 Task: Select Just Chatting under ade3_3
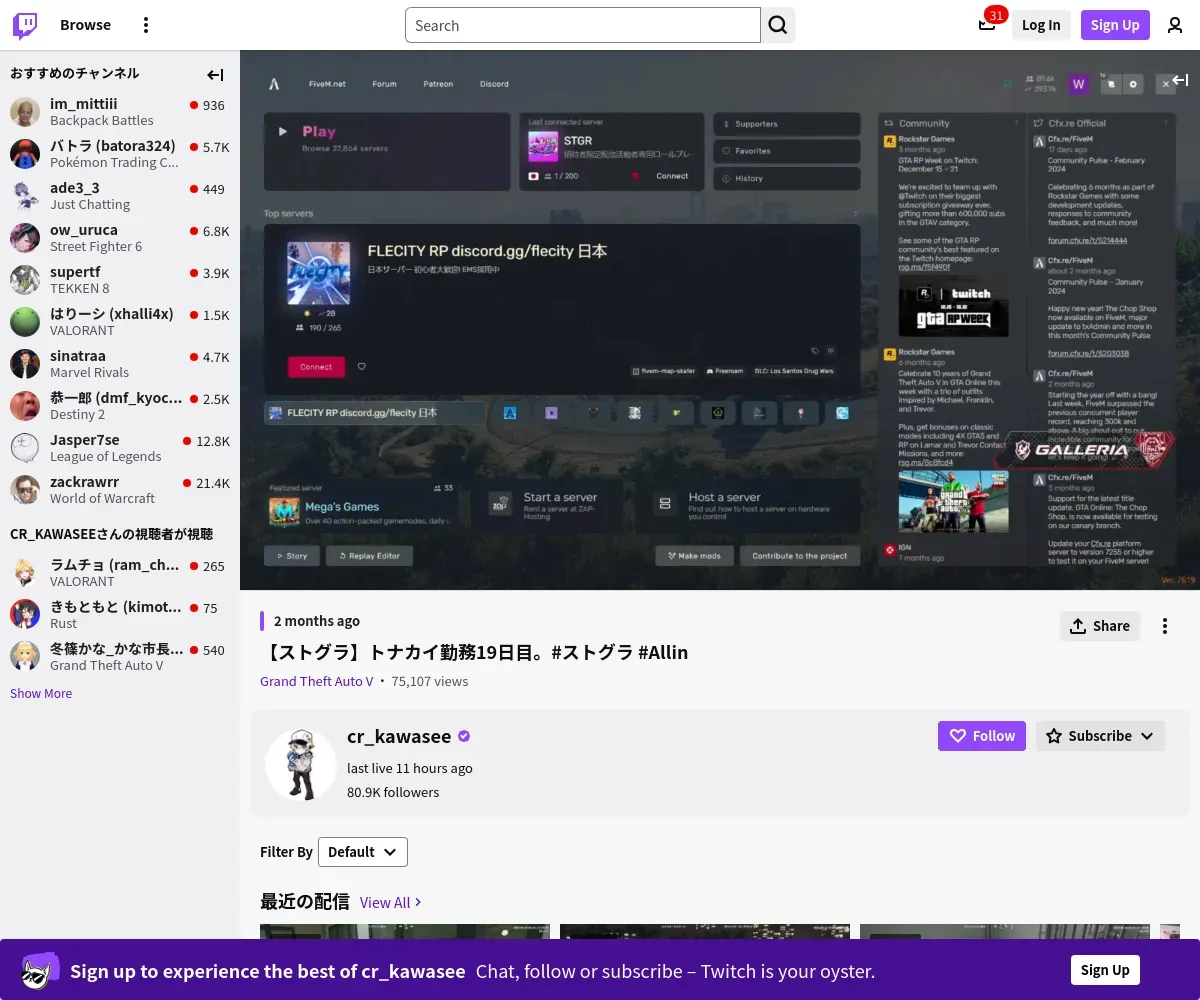click(x=90, y=204)
